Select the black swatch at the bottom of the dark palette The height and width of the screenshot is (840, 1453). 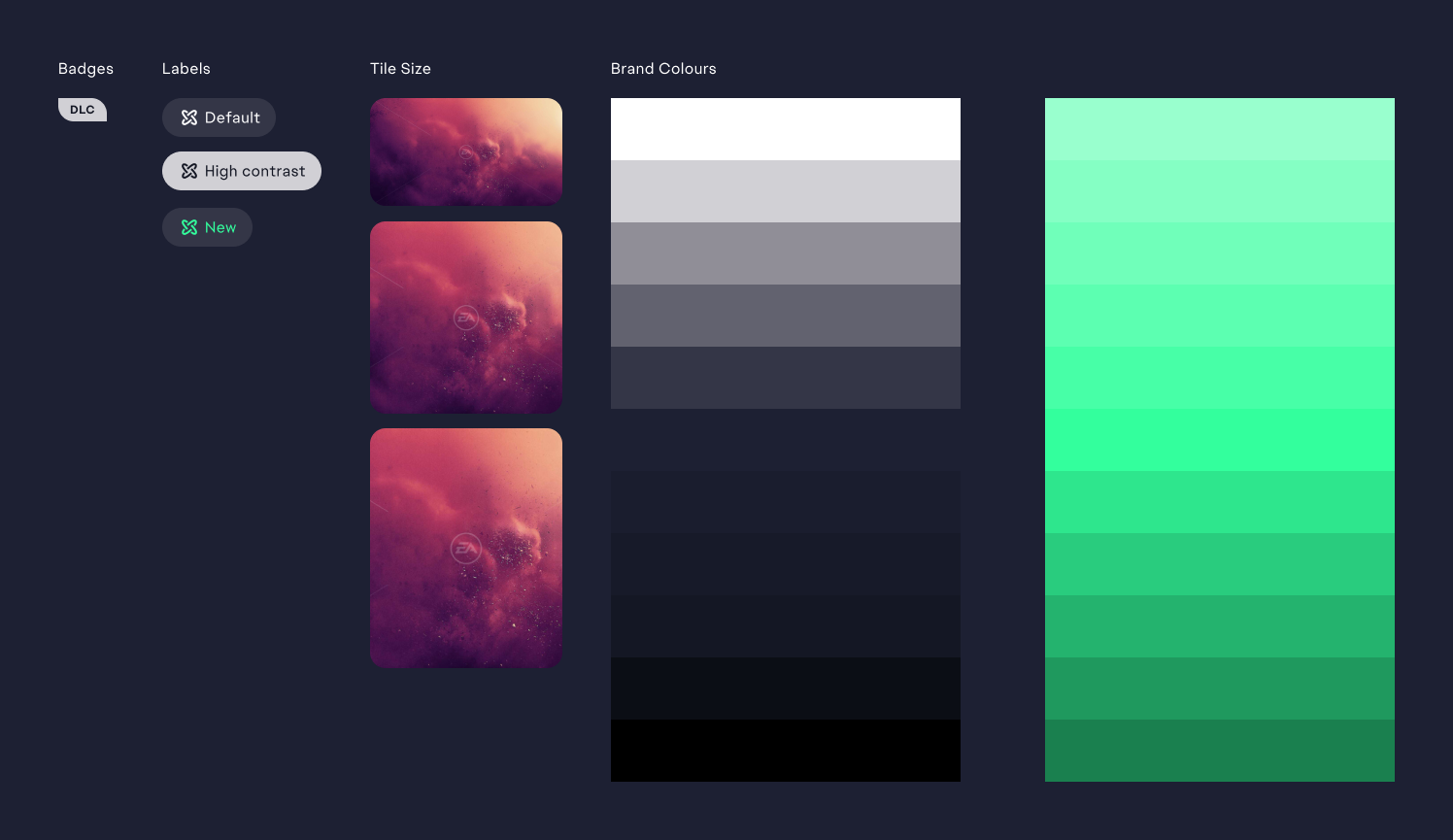pos(785,751)
